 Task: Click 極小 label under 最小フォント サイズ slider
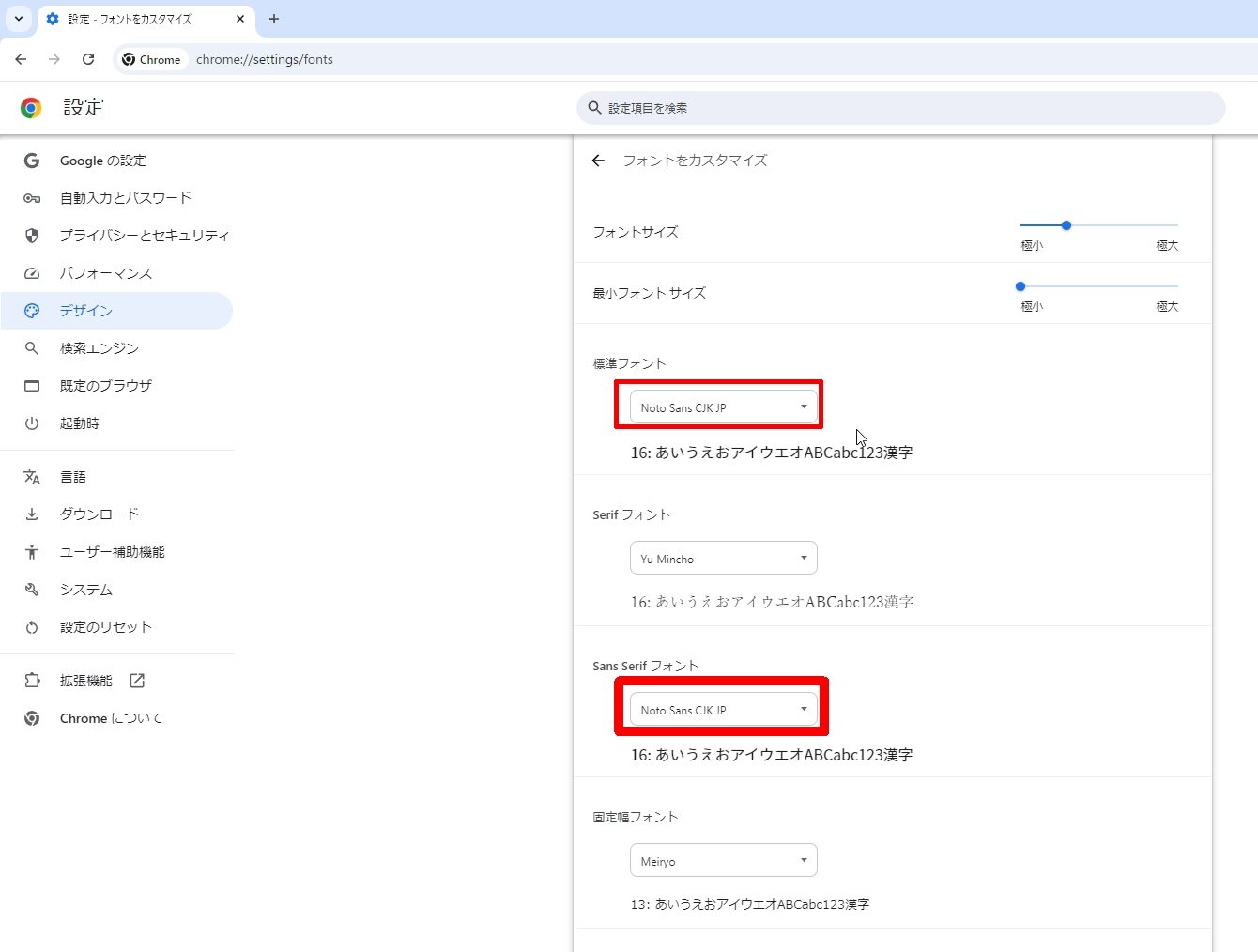[1032, 306]
